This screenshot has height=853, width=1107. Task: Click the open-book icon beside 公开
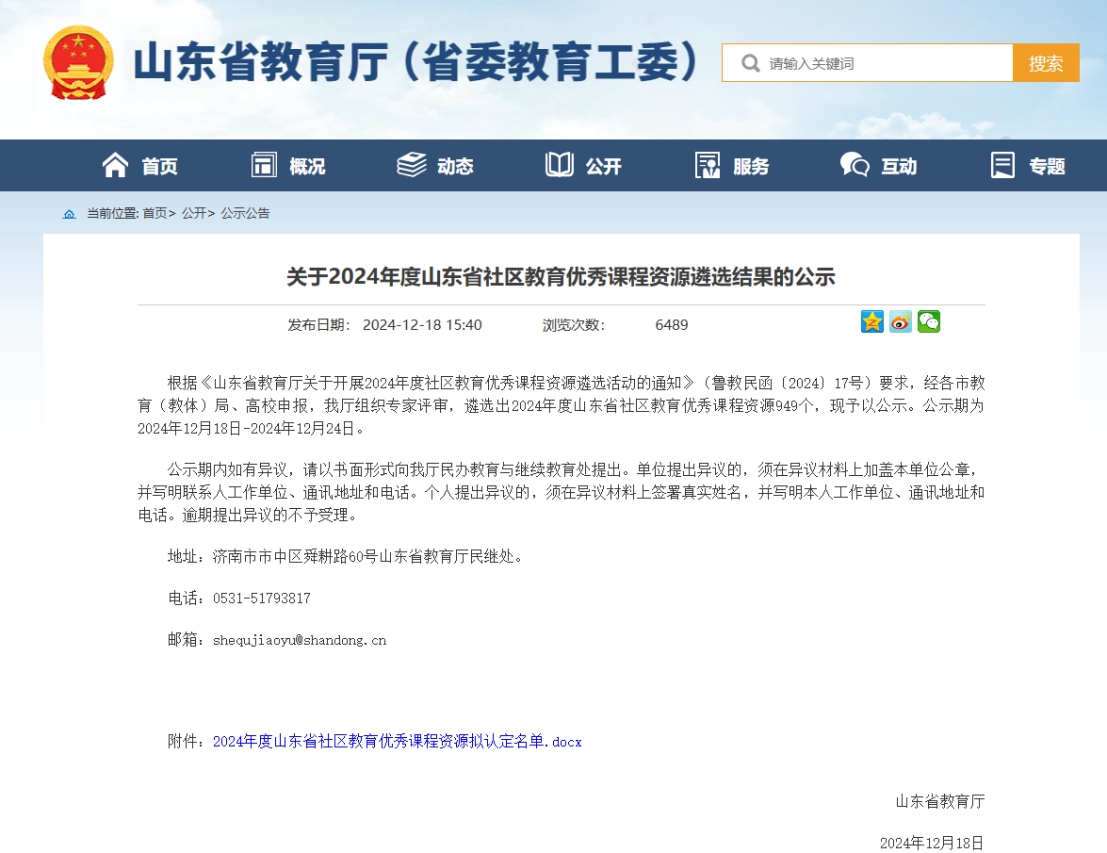559,165
